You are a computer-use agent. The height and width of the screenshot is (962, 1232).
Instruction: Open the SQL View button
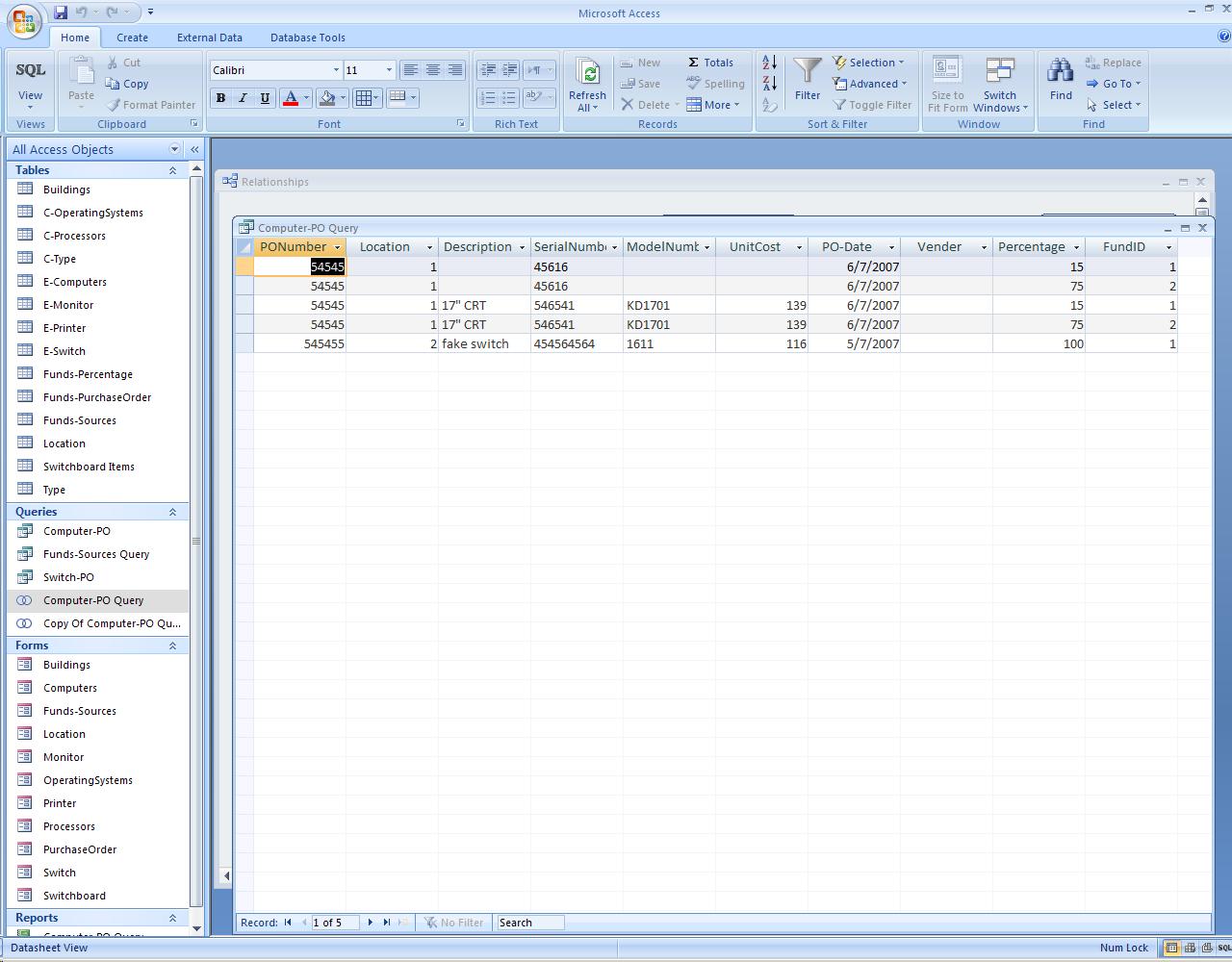click(30, 83)
